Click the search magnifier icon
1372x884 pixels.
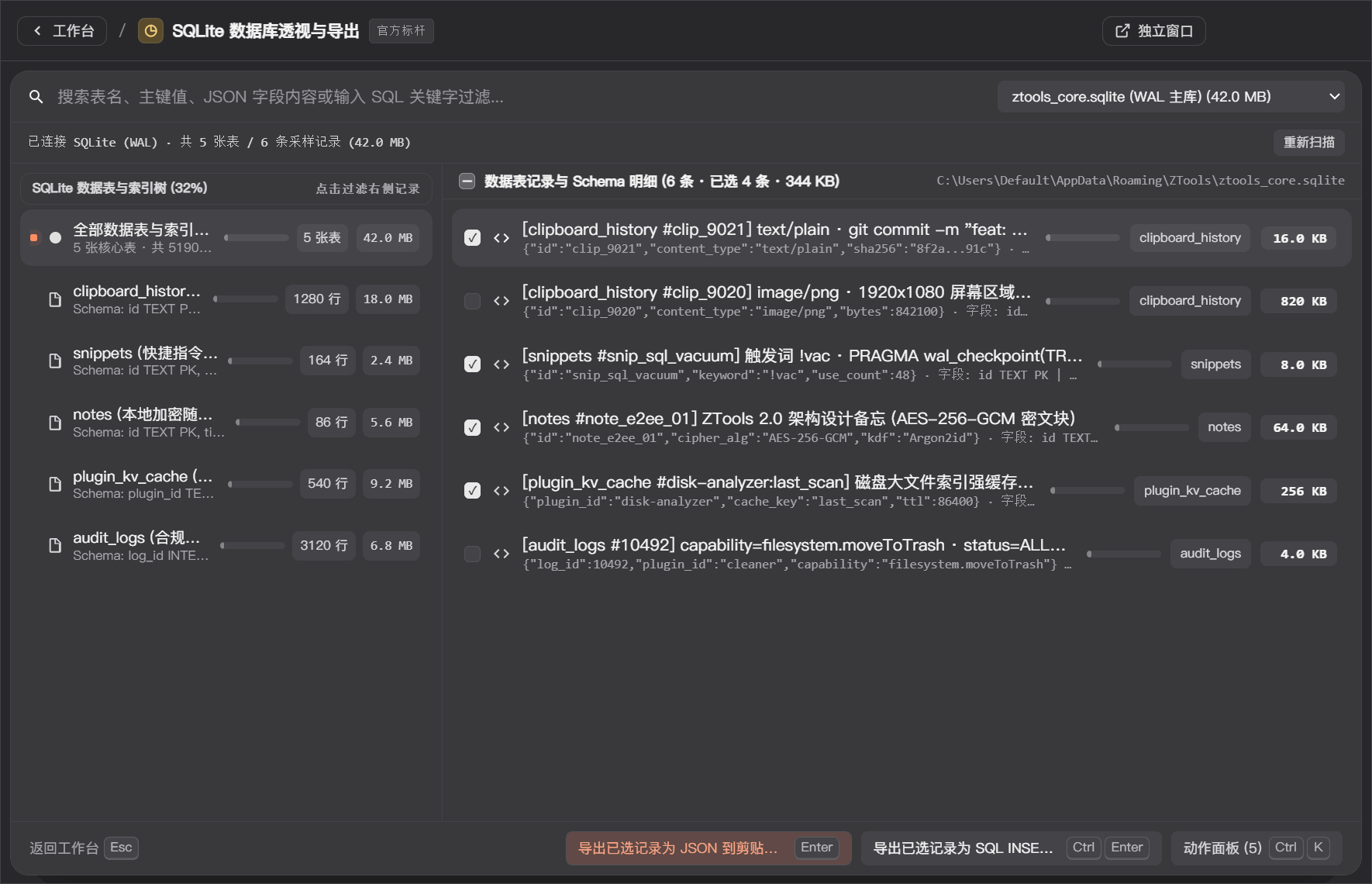tap(36, 97)
